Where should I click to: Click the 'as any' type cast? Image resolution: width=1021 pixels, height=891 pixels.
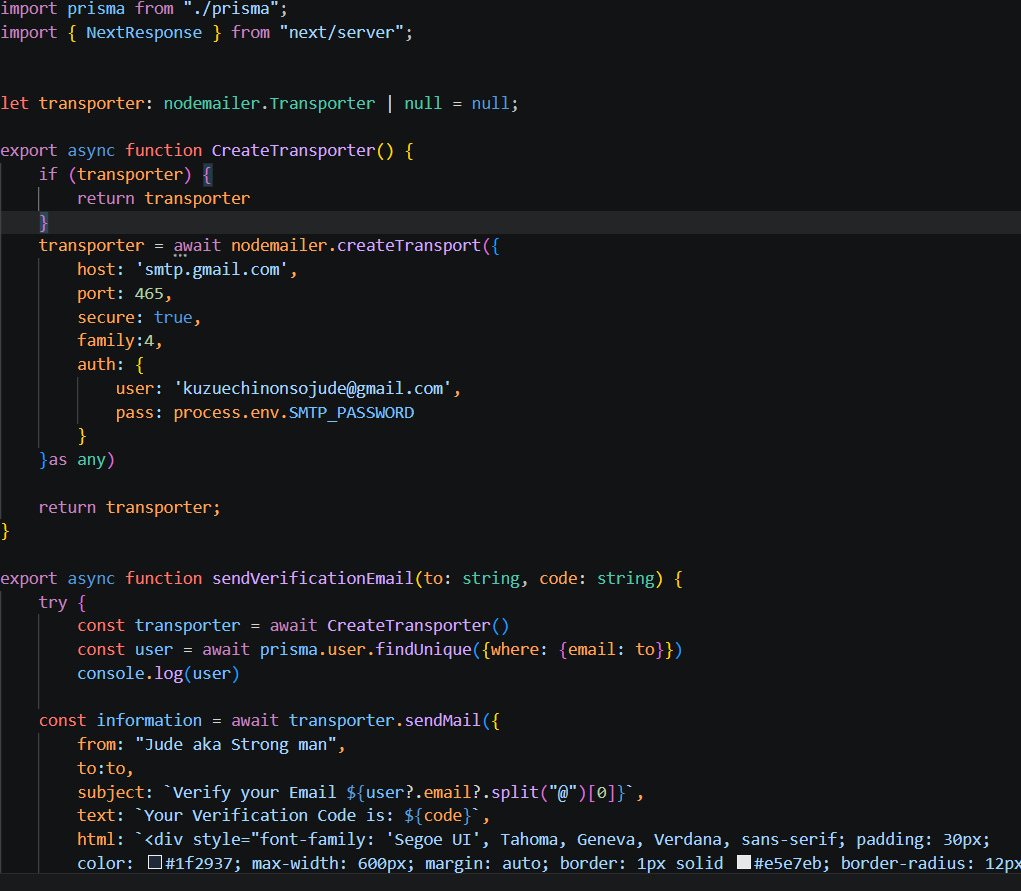(x=77, y=460)
